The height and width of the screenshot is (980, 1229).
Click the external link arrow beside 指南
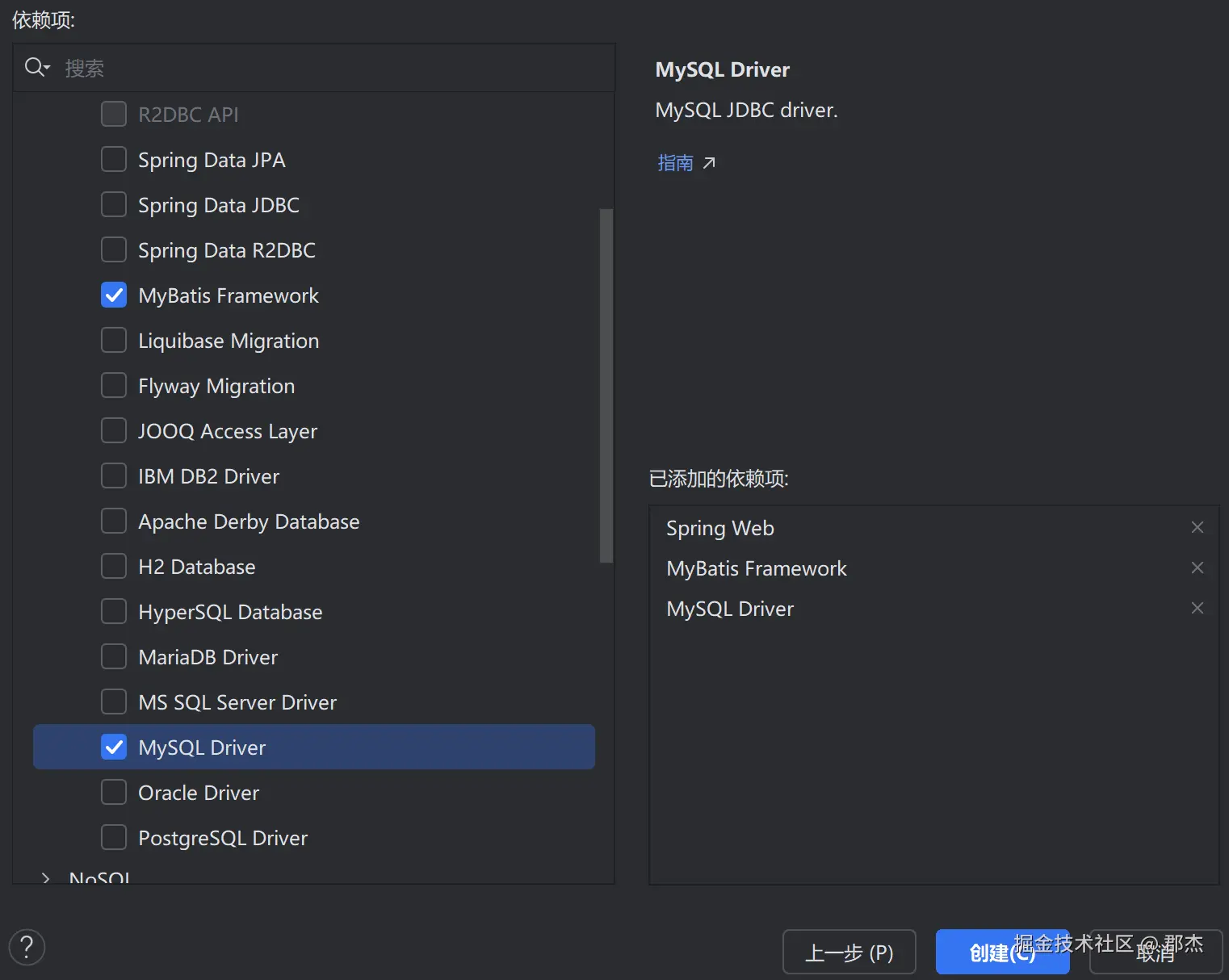tap(709, 163)
